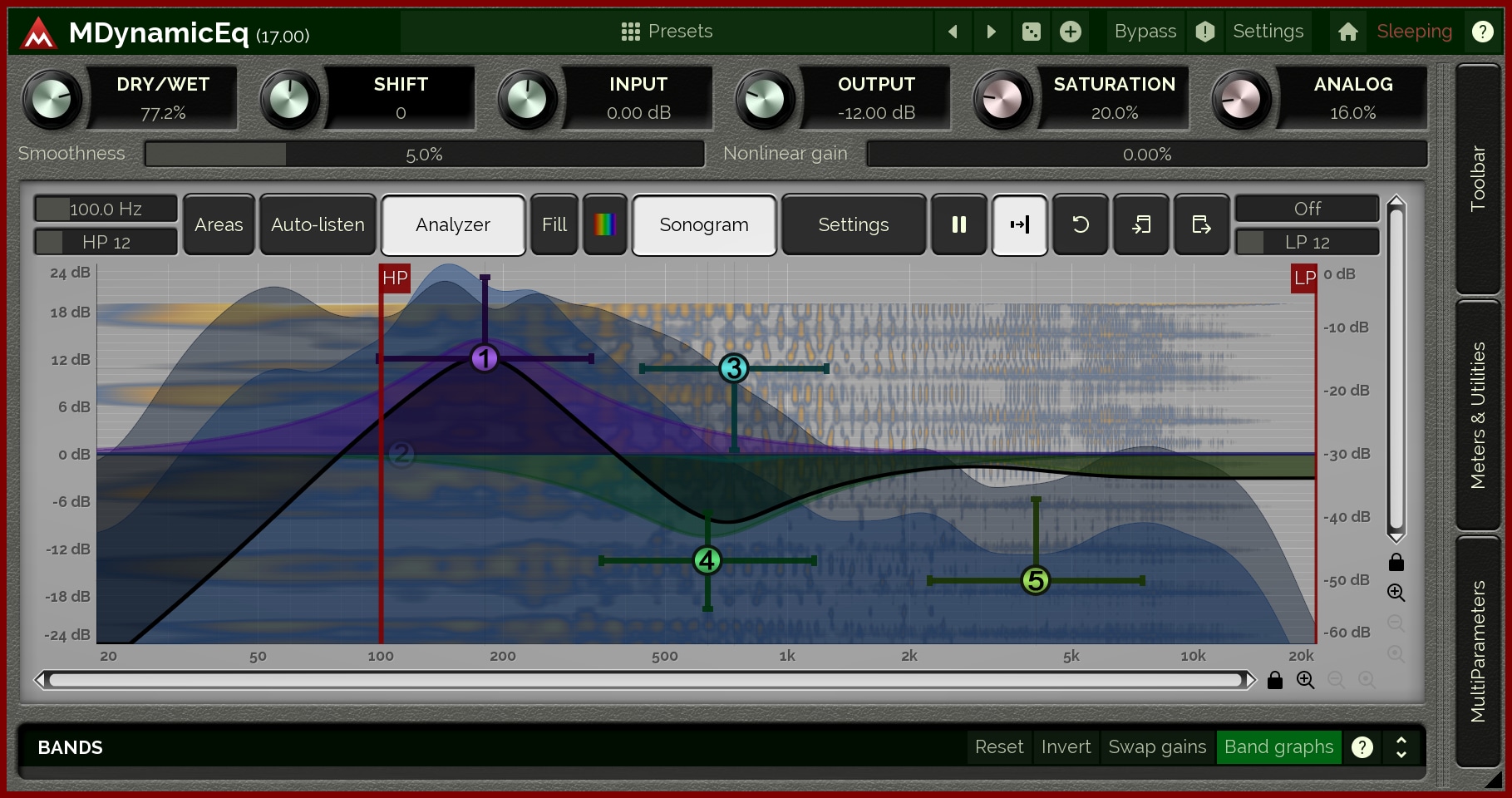Screen dimensions: 1512x798
Task: Open the Presets menu
Action: (x=667, y=32)
